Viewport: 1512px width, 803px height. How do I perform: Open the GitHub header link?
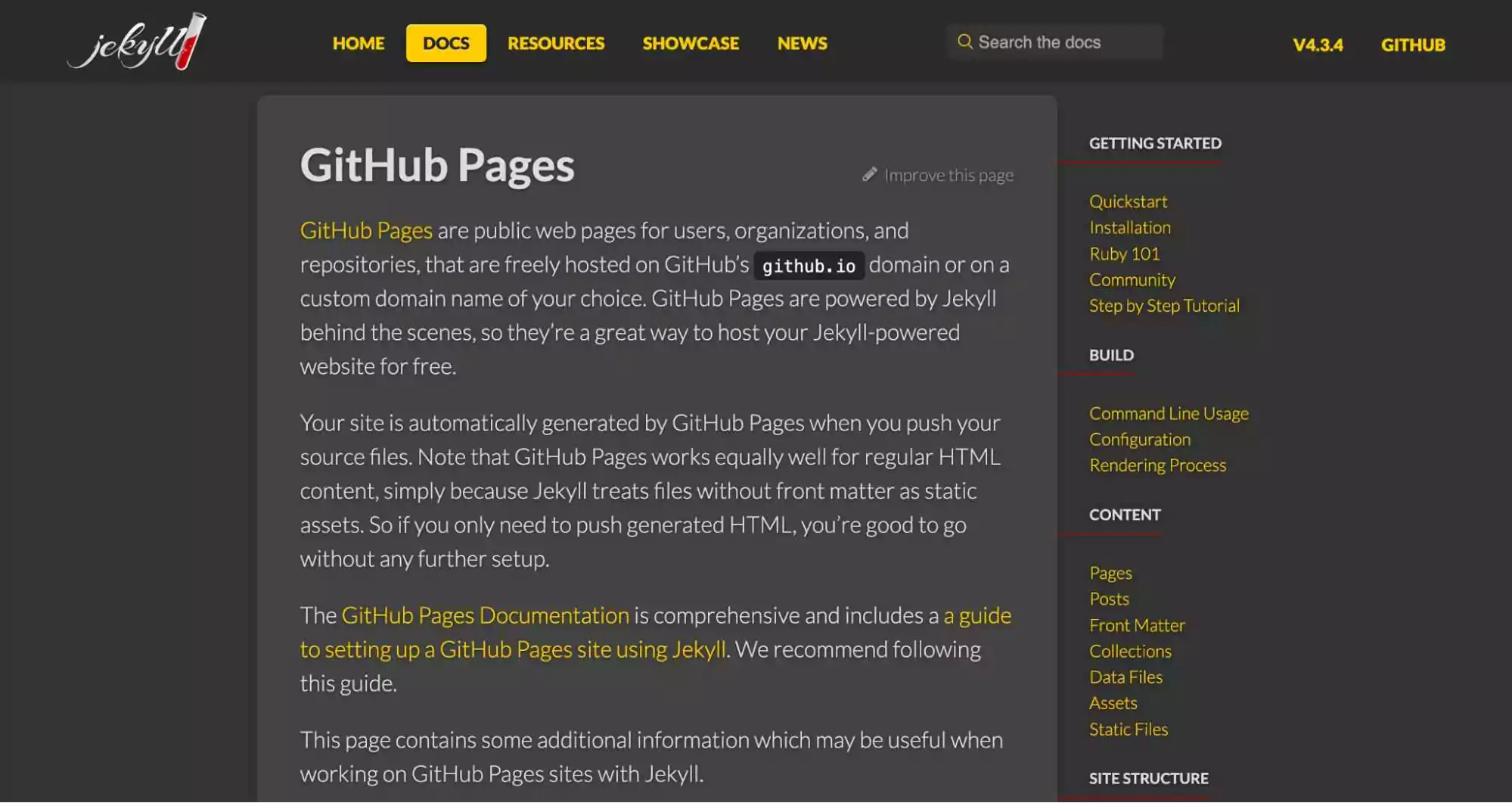tap(1413, 45)
